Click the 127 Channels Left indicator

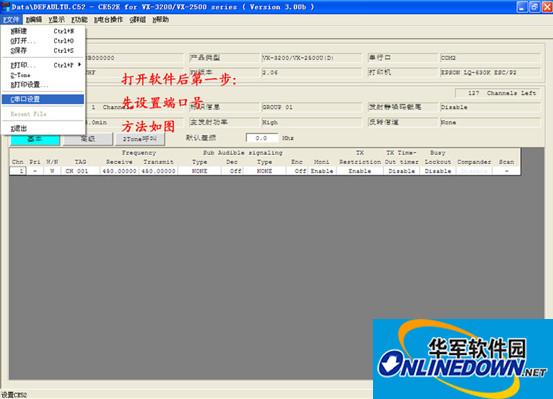(498, 93)
